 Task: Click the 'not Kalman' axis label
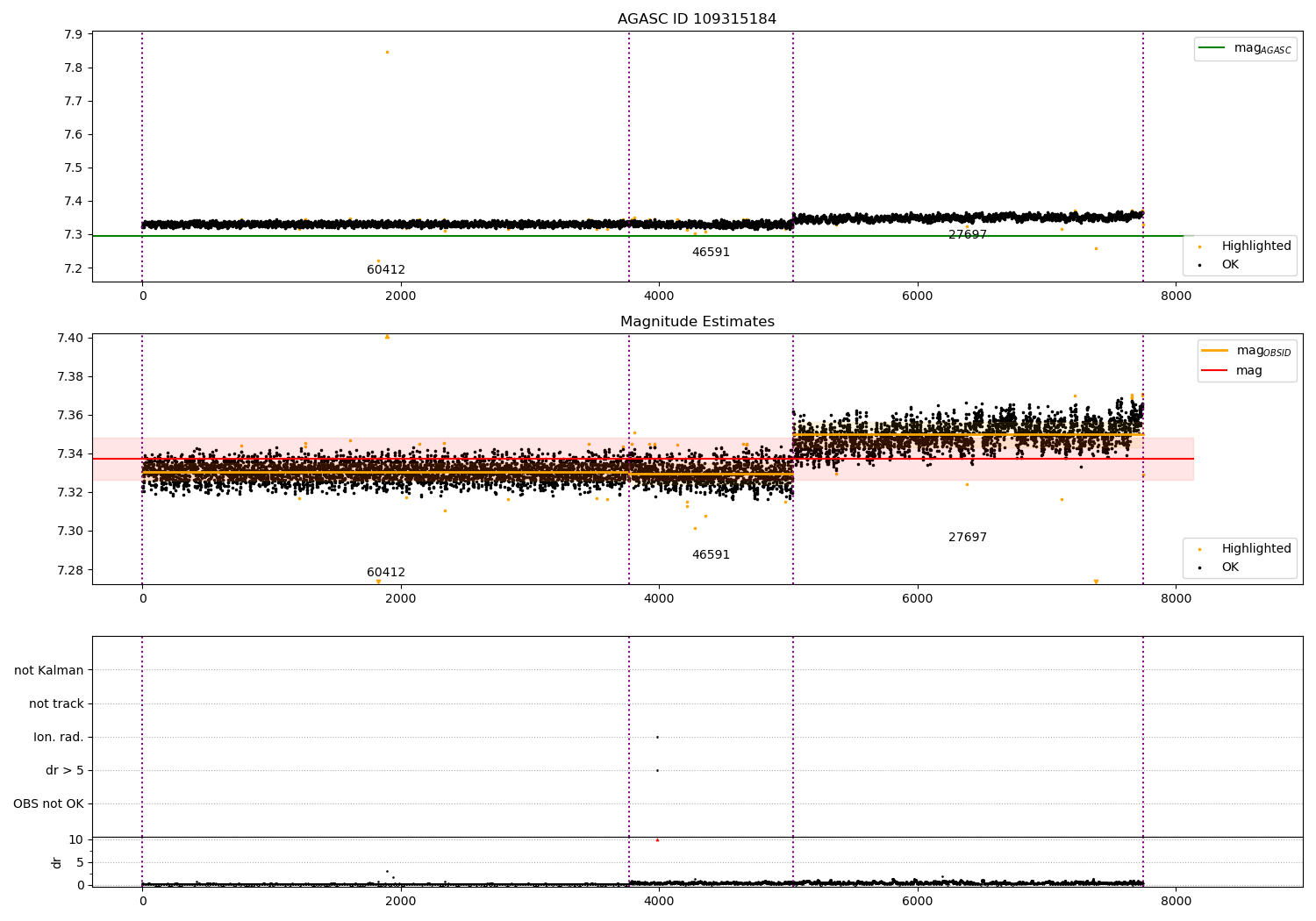pyautogui.click(x=49, y=670)
